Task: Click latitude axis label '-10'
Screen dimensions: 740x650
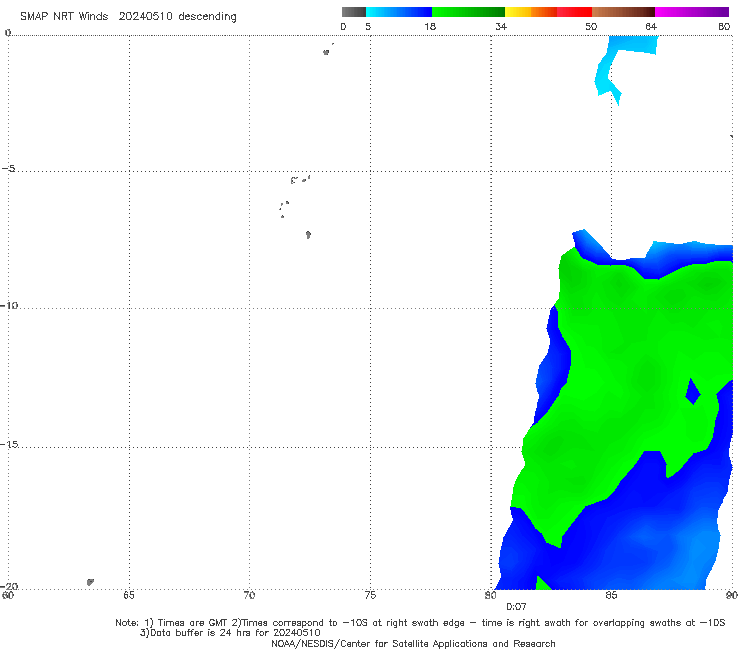Action: (x=9, y=305)
